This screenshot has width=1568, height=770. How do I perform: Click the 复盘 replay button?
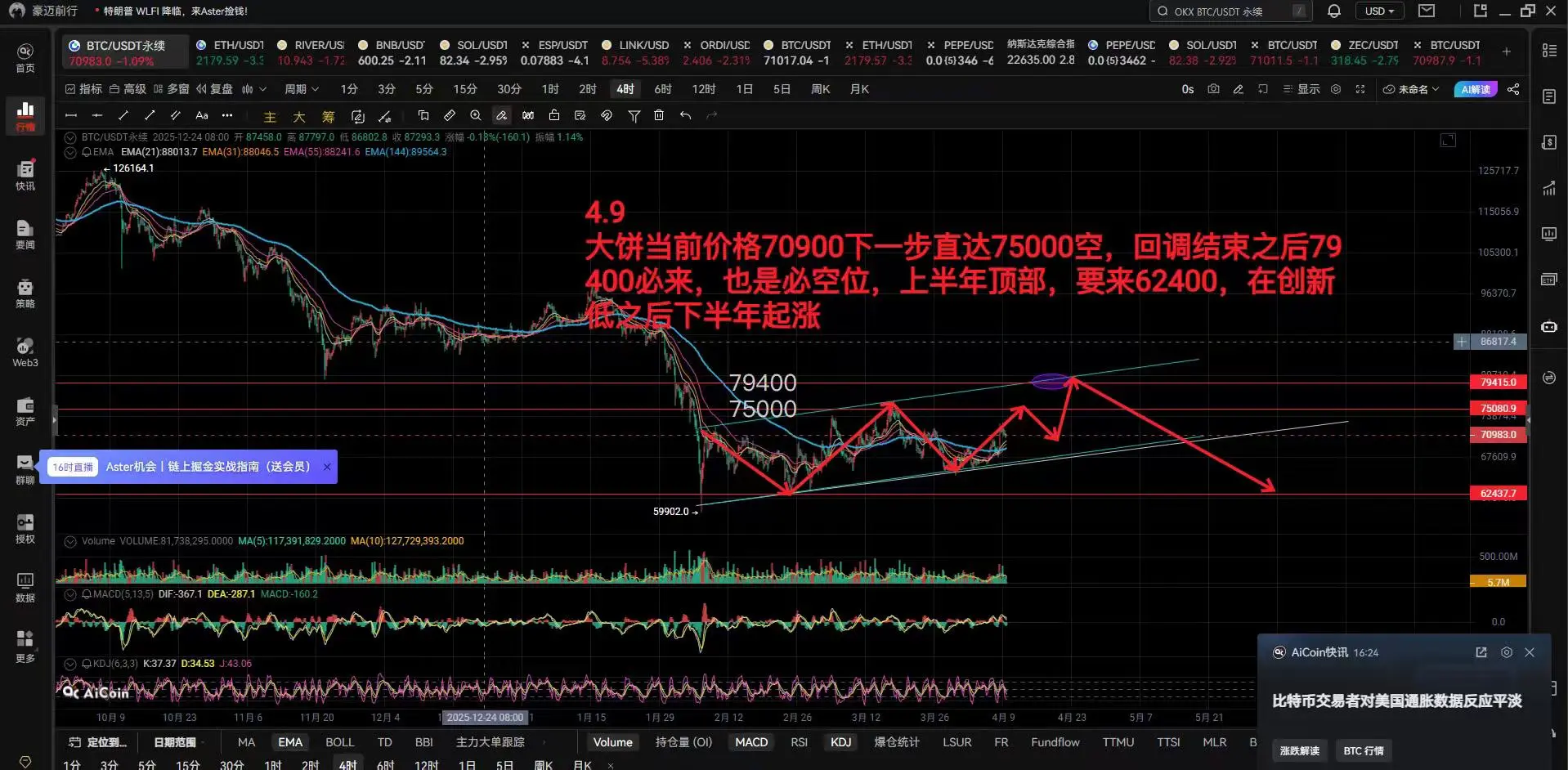pyautogui.click(x=214, y=89)
